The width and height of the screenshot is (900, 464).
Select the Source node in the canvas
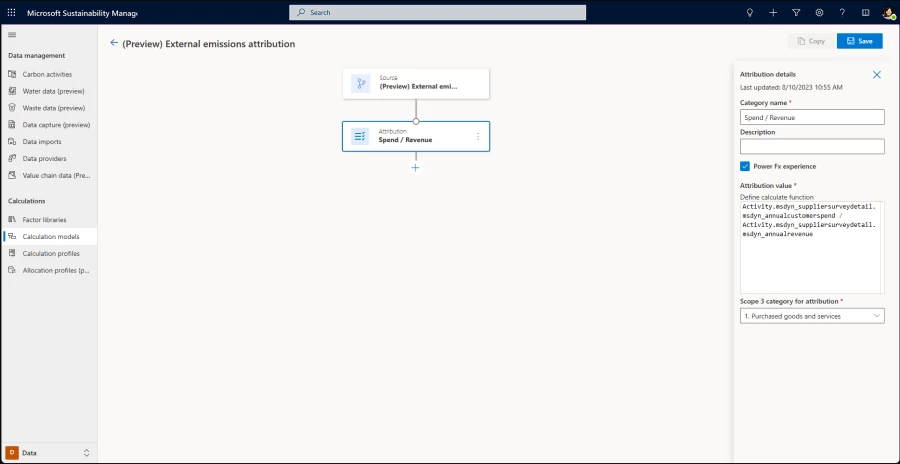tap(416, 83)
